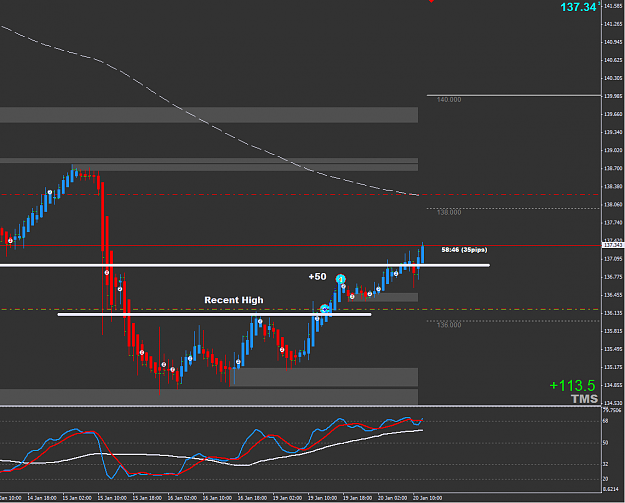Click 140.625 on the price scale
This screenshot has width=625, height=503.
click(x=613, y=60)
